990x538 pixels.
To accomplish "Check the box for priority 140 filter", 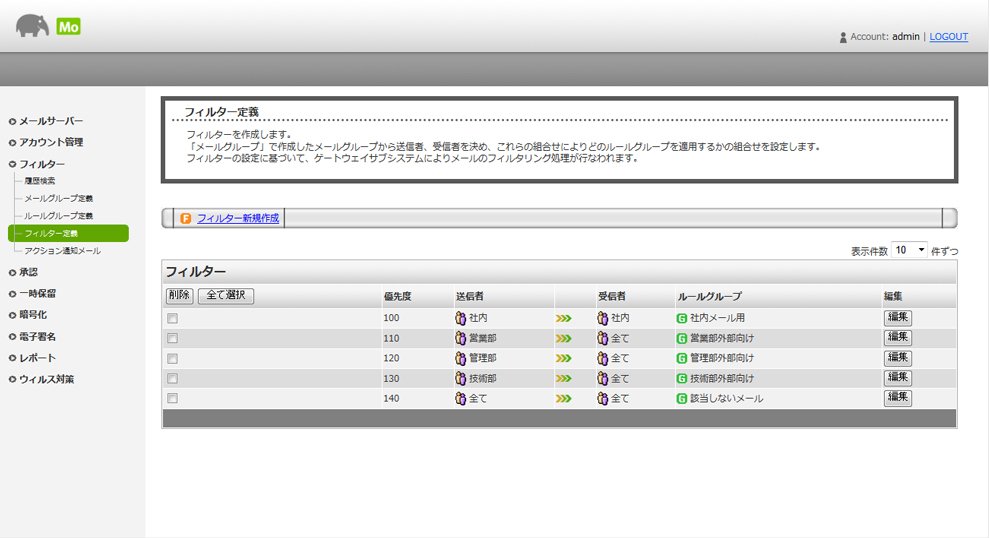I will tap(172, 398).
